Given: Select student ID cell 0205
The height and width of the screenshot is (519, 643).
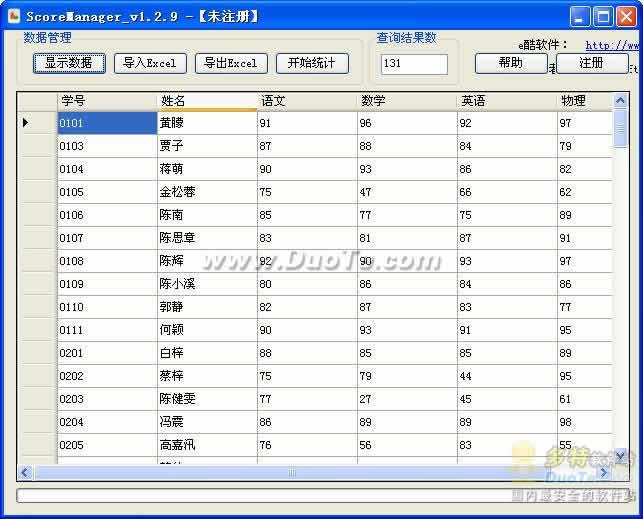Looking at the screenshot, I should [107, 444].
